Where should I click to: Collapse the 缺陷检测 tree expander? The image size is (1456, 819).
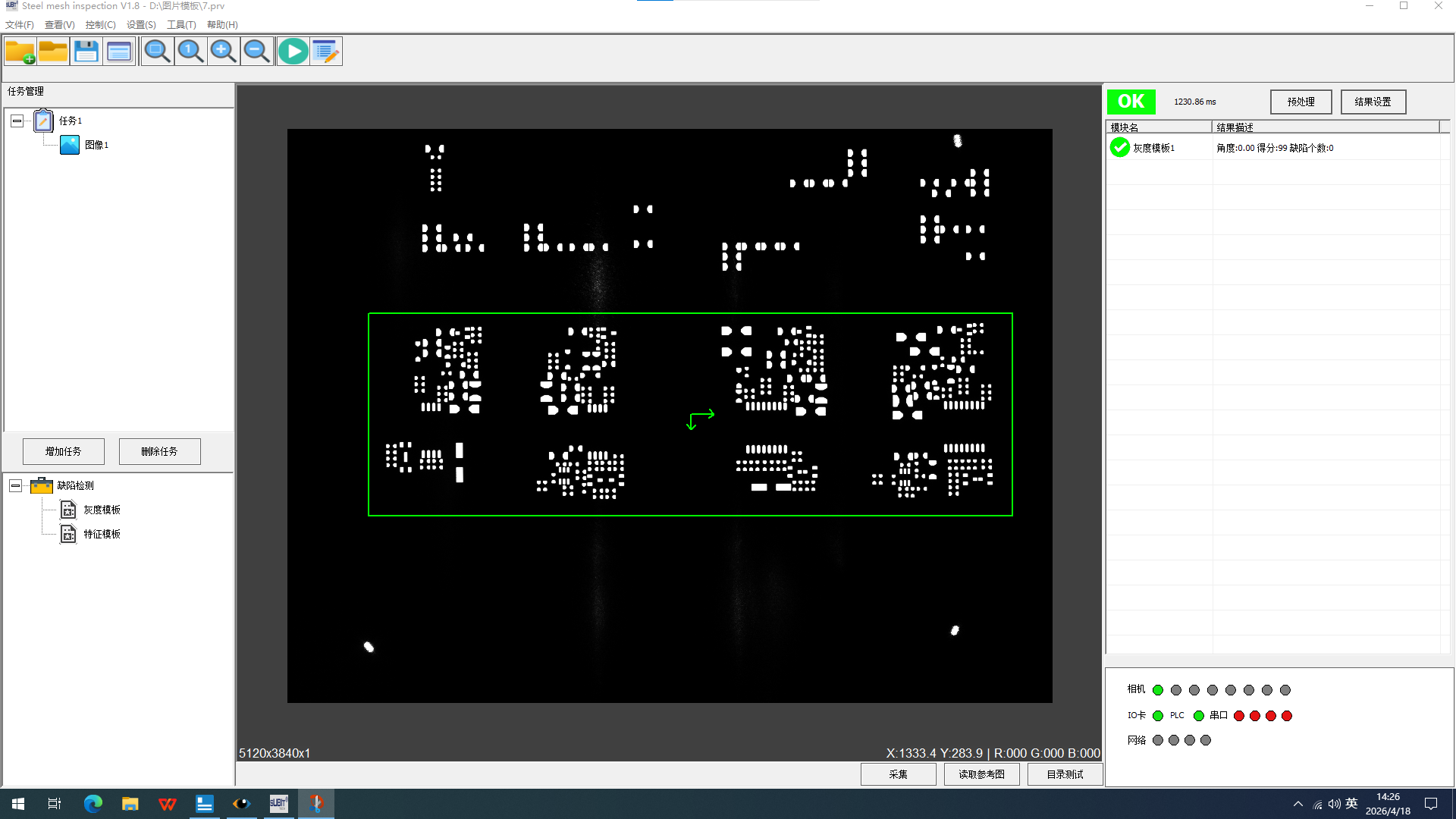tap(15, 485)
